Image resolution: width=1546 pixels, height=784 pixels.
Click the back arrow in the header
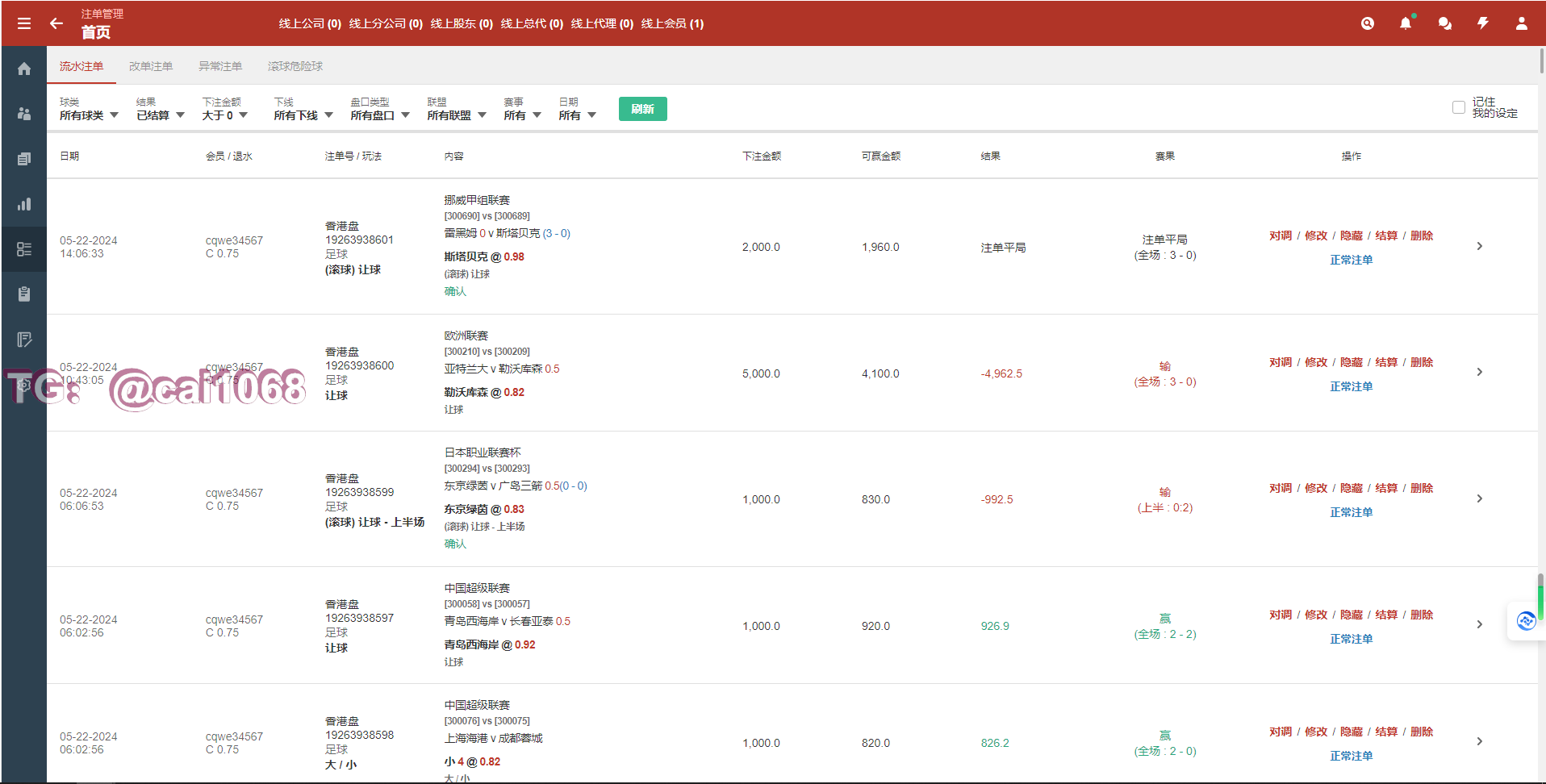pos(56,23)
